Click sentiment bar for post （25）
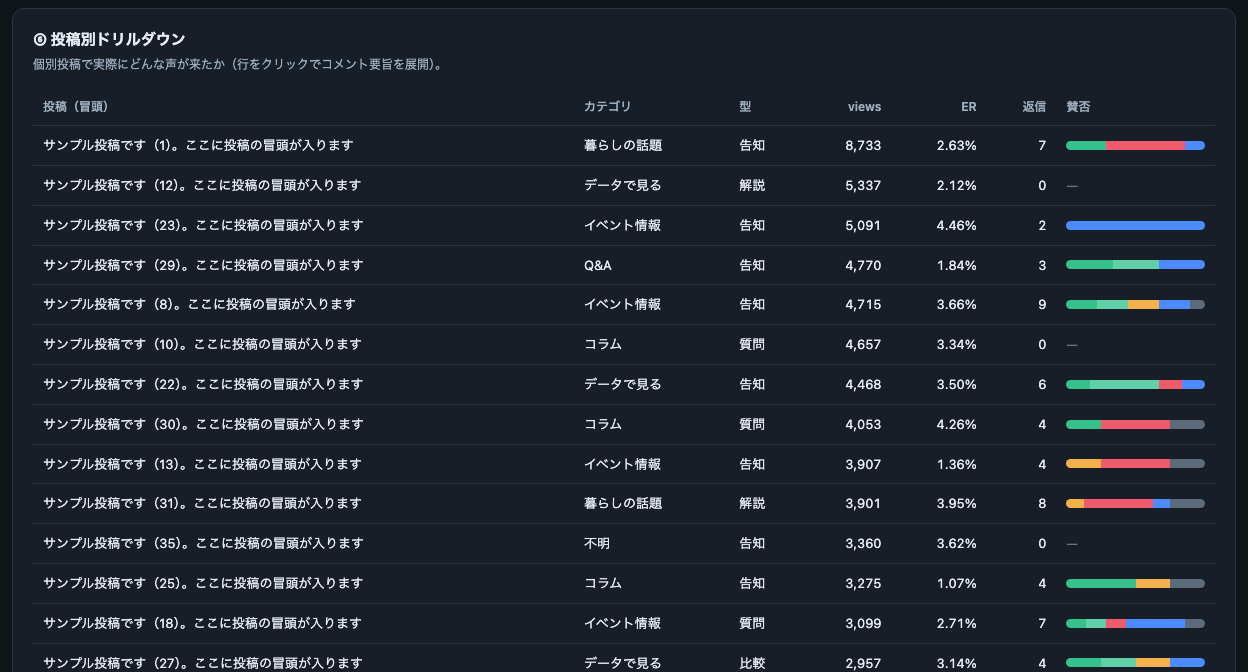The image size is (1248, 672). point(1135,584)
